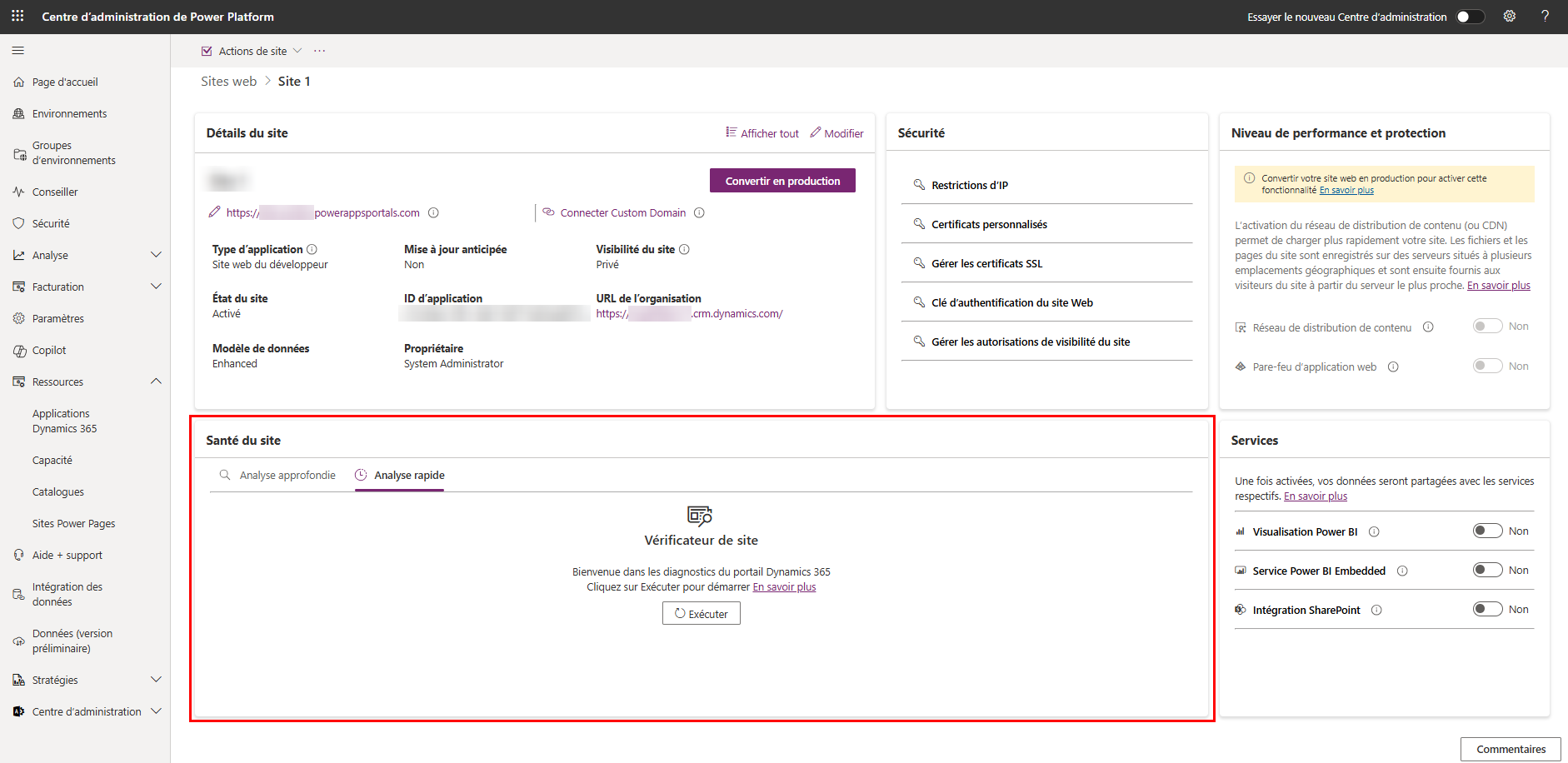Toggle Essayer le nouveau Centre d'administration switch

pyautogui.click(x=1471, y=17)
